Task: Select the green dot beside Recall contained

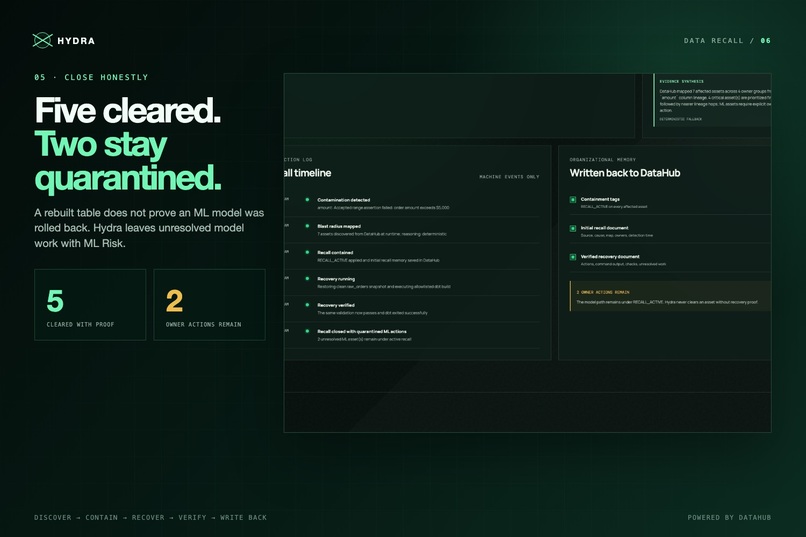Action: tap(307, 252)
